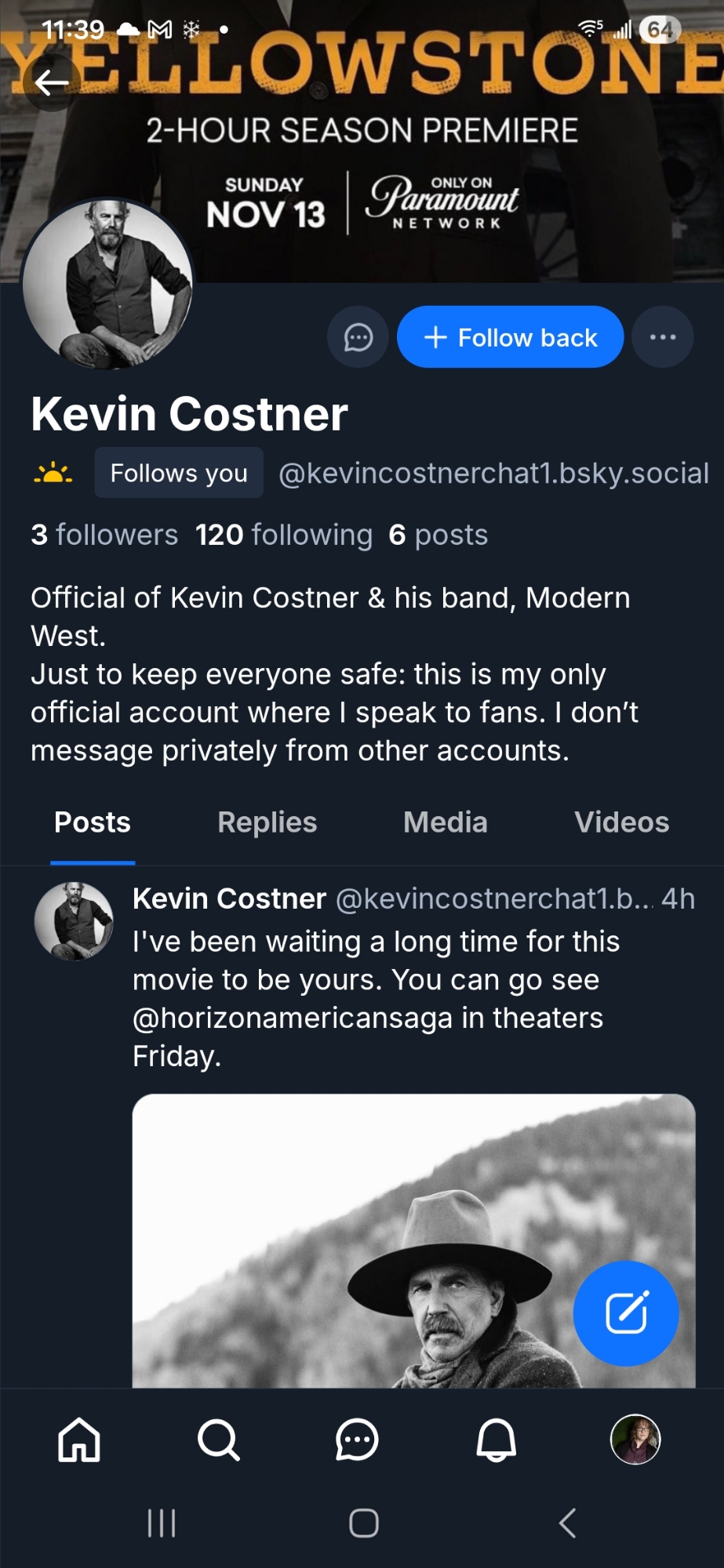The image size is (724, 1568).
Task: Open Kevin Costner's profile avatar picture
Action: pos(108,284)
